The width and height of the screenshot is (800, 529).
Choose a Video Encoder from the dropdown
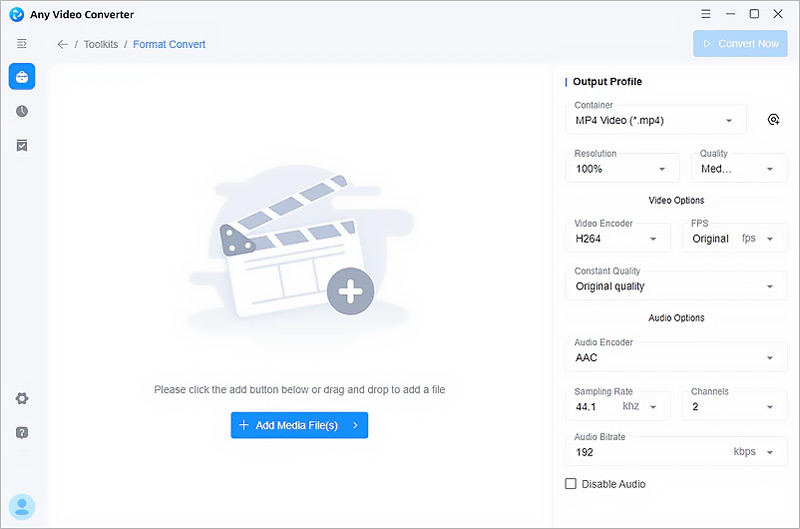pyautogui.click(x=618, y=238)
